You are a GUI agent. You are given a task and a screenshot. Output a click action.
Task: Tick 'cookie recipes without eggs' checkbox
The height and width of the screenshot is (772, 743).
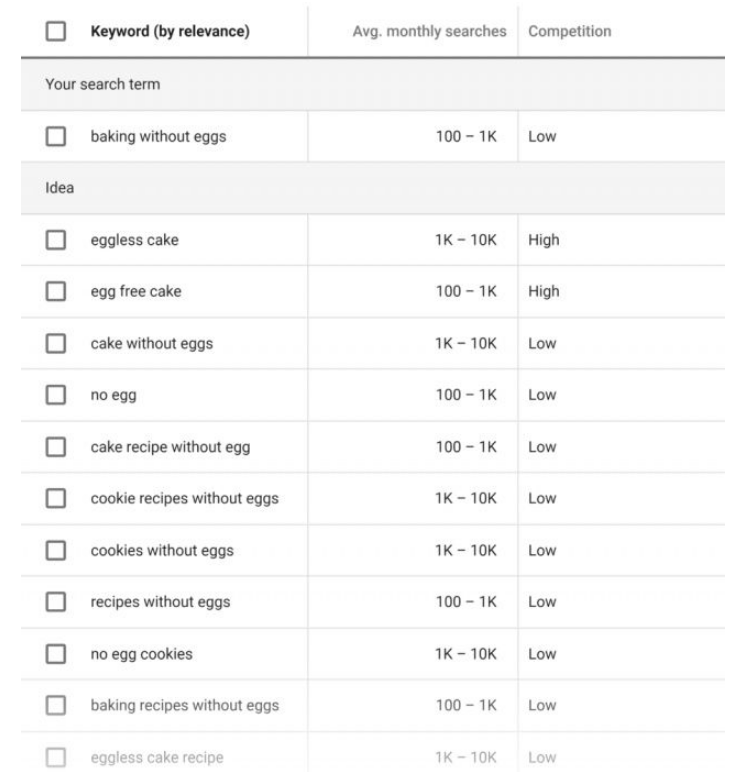pos(56,498)
